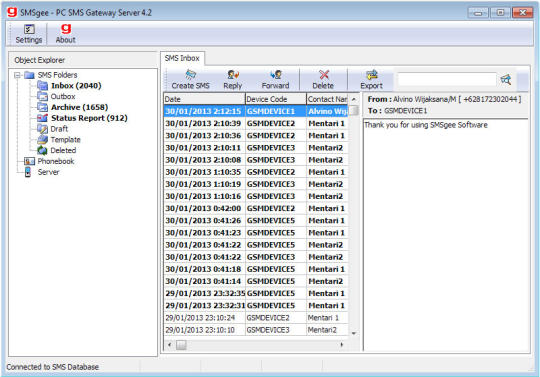Select message dated 30/01/2013 2:10:08

coord(256,160)
